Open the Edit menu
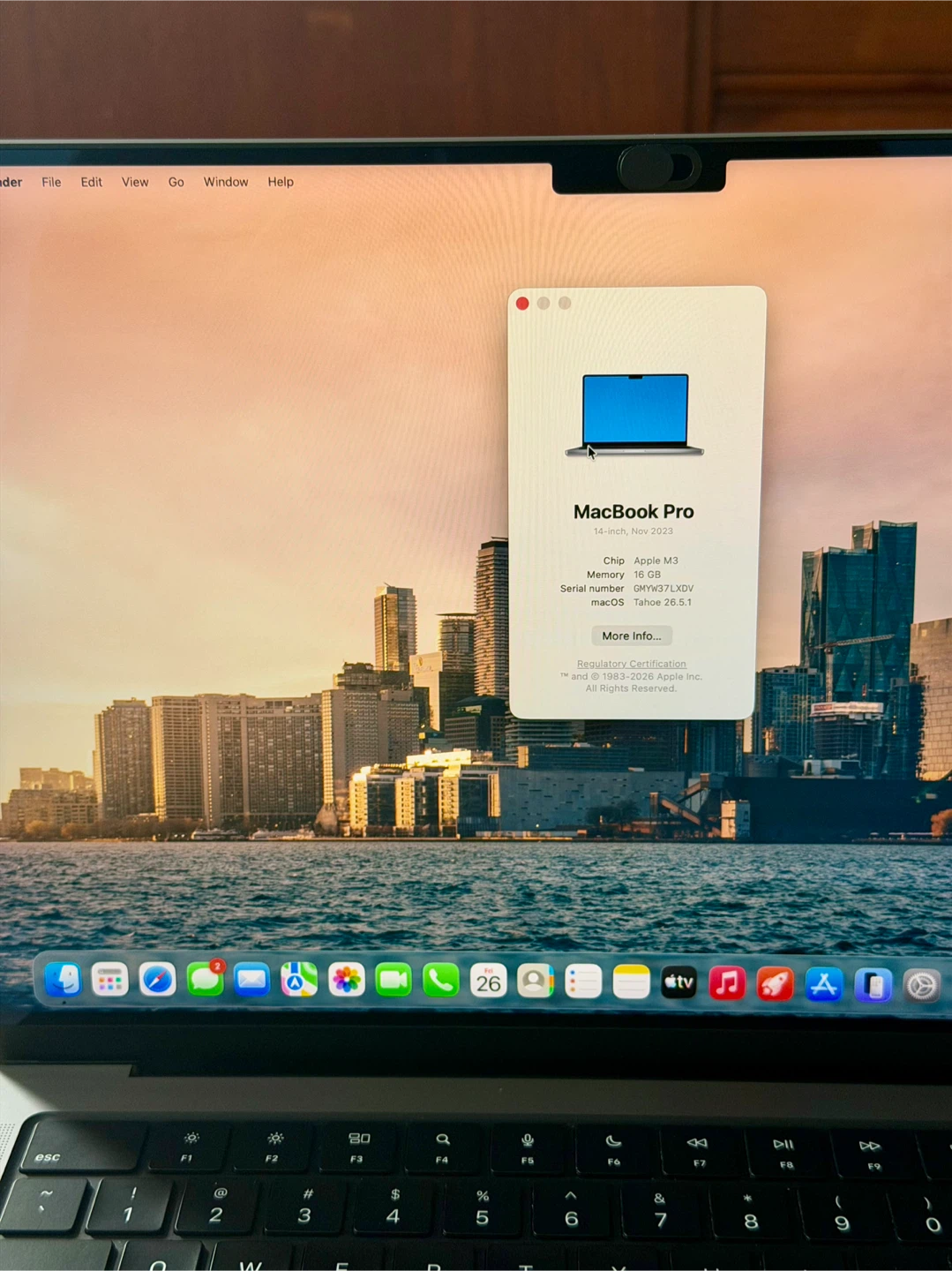Viewport: 952px width, 1271px height. 91,182
